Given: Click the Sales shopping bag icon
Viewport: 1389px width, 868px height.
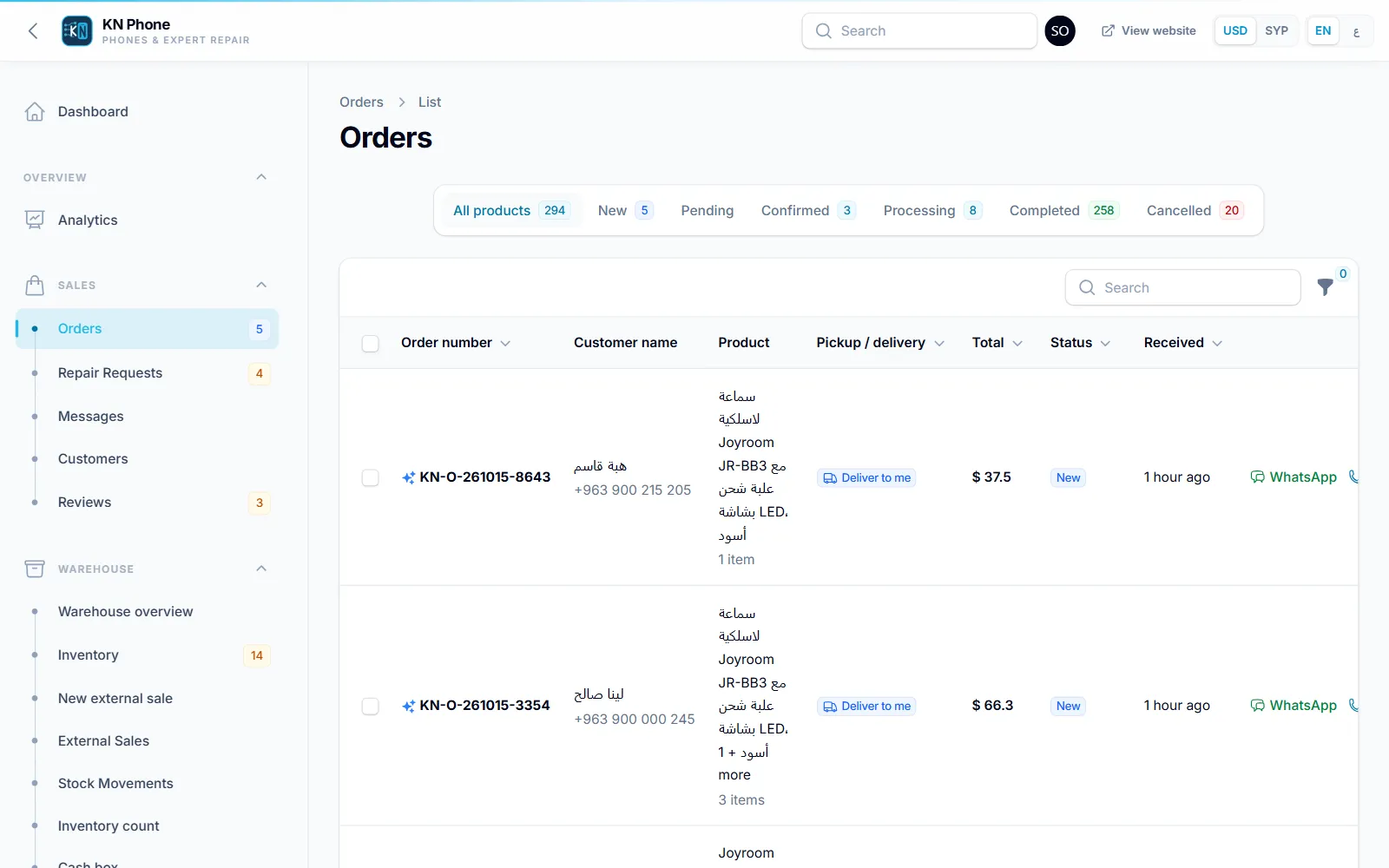Looking at the screenshot, I should coord(35,286).
